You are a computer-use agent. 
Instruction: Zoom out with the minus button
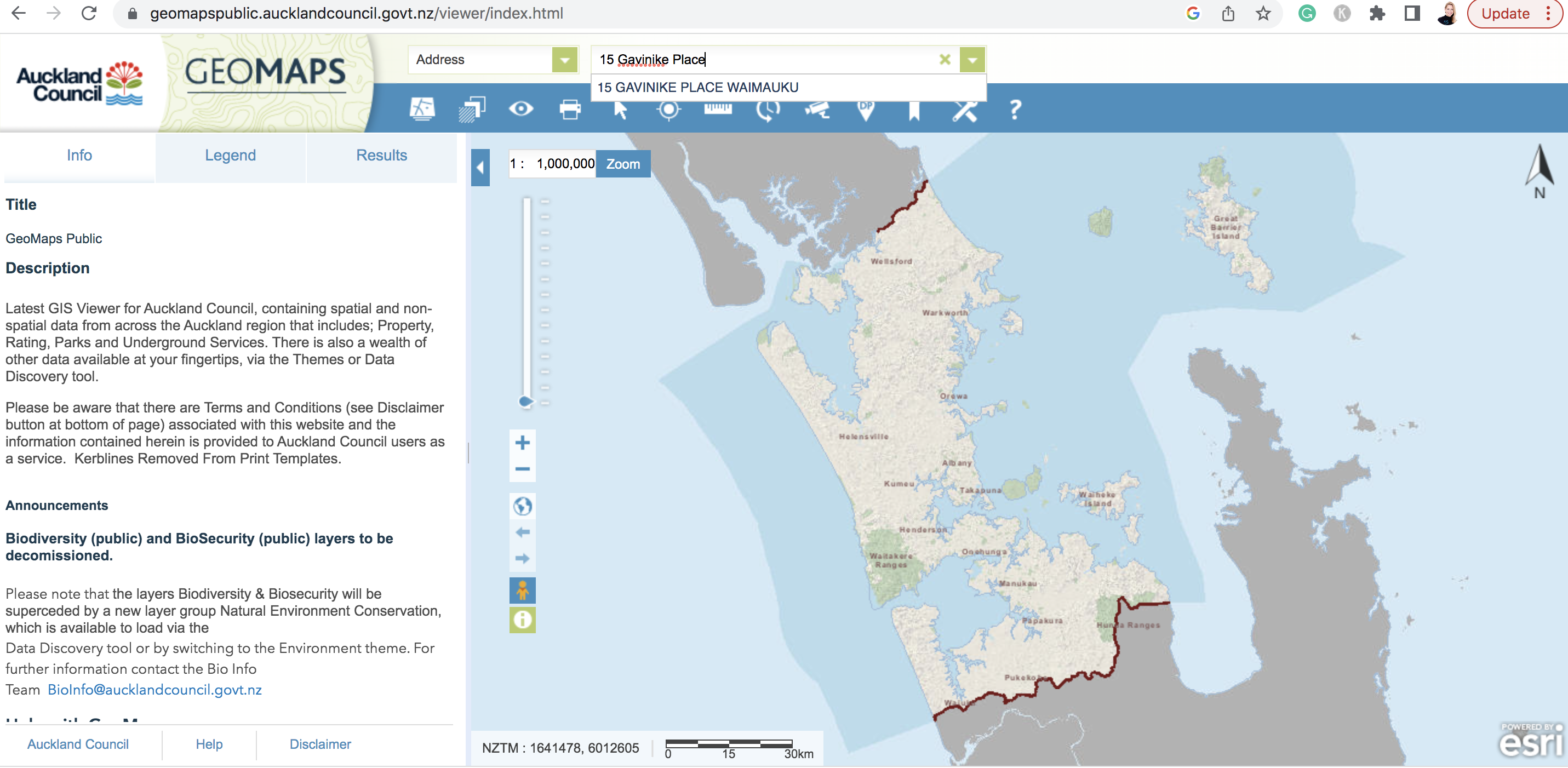pyautogui.click(x=522, y=469)
